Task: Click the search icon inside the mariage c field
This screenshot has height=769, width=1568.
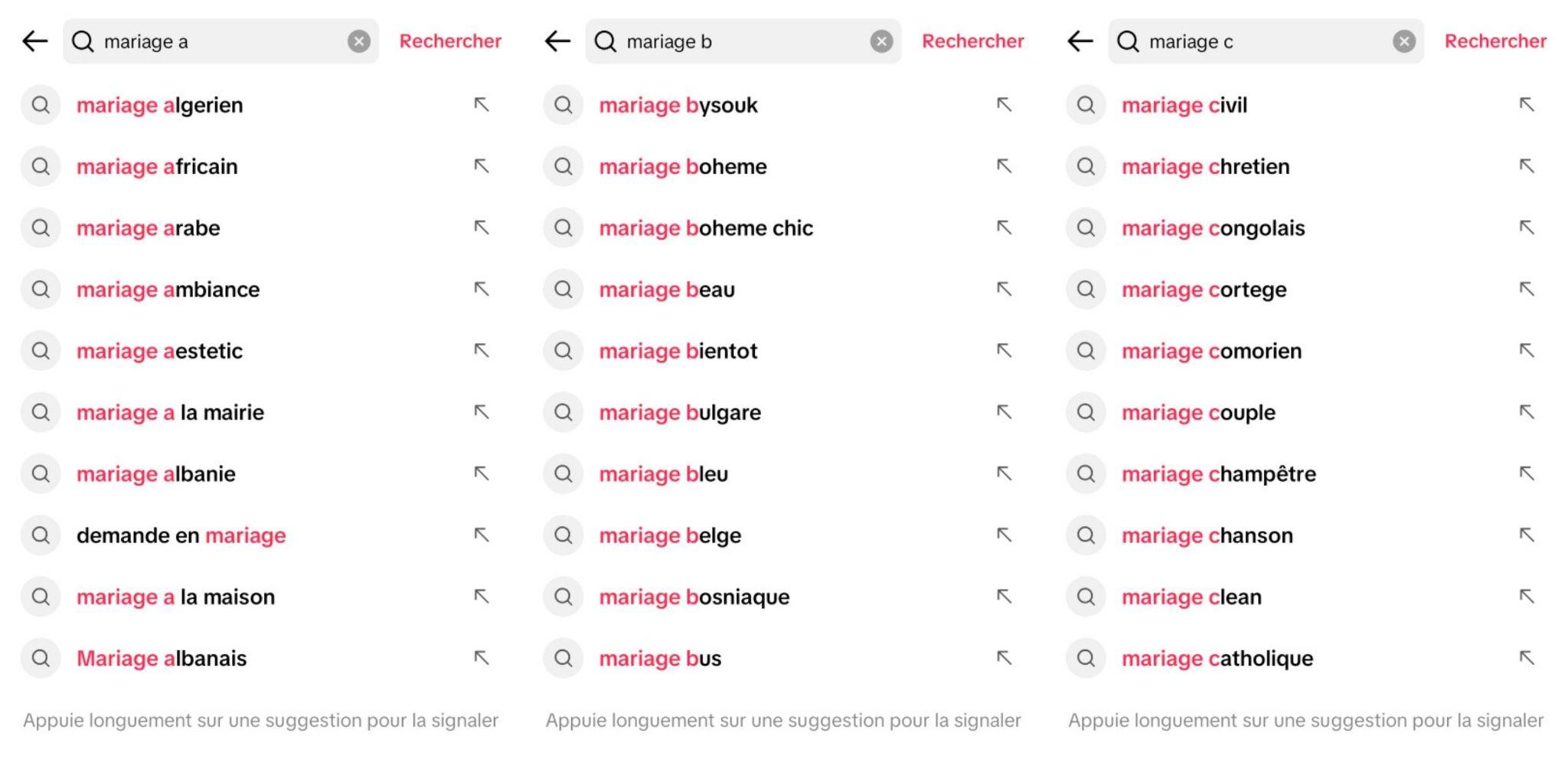Action: [x=1126, y=41]
